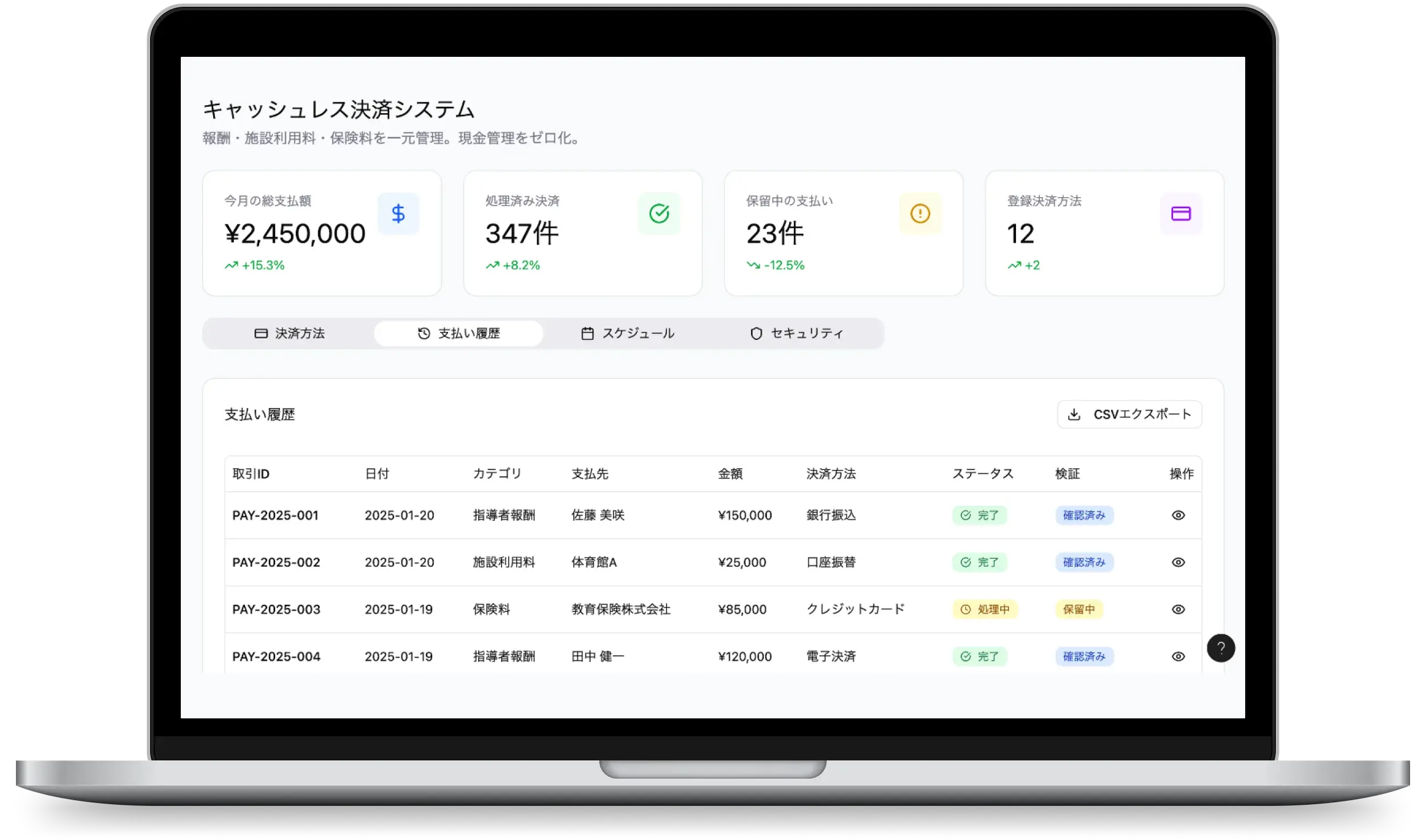
Task: Click the yellow alert icon in pending payments card
Action: (x=920, y=214)
